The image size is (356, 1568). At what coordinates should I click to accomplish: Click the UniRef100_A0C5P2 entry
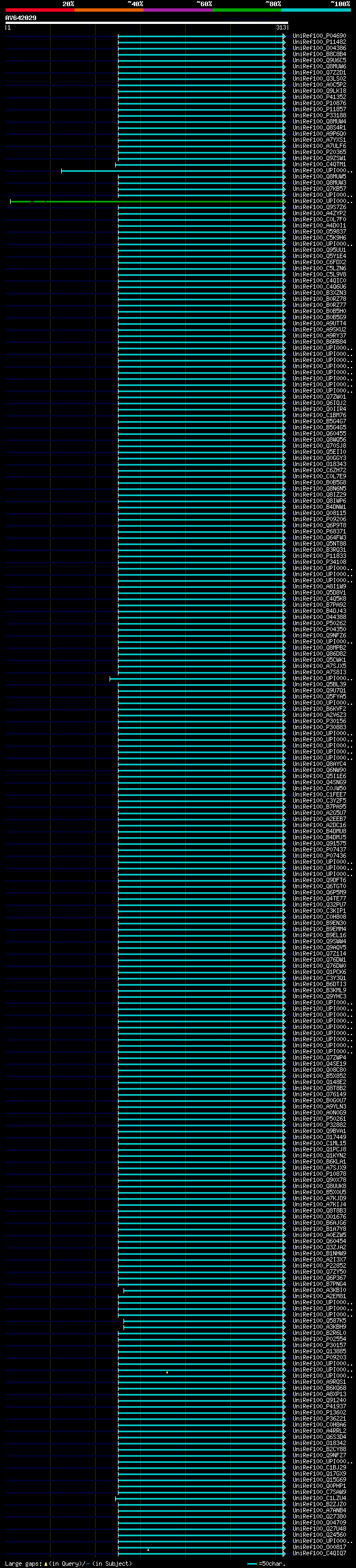319,85
